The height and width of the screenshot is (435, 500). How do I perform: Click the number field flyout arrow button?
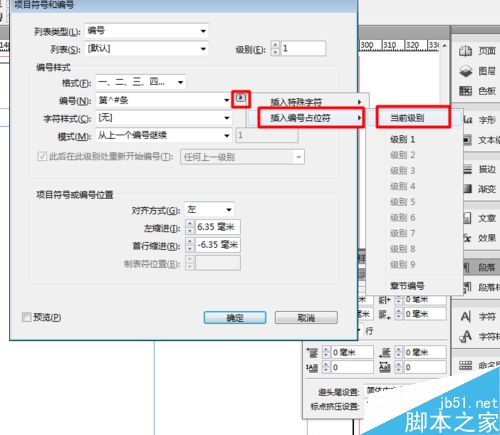click(241, 98)
